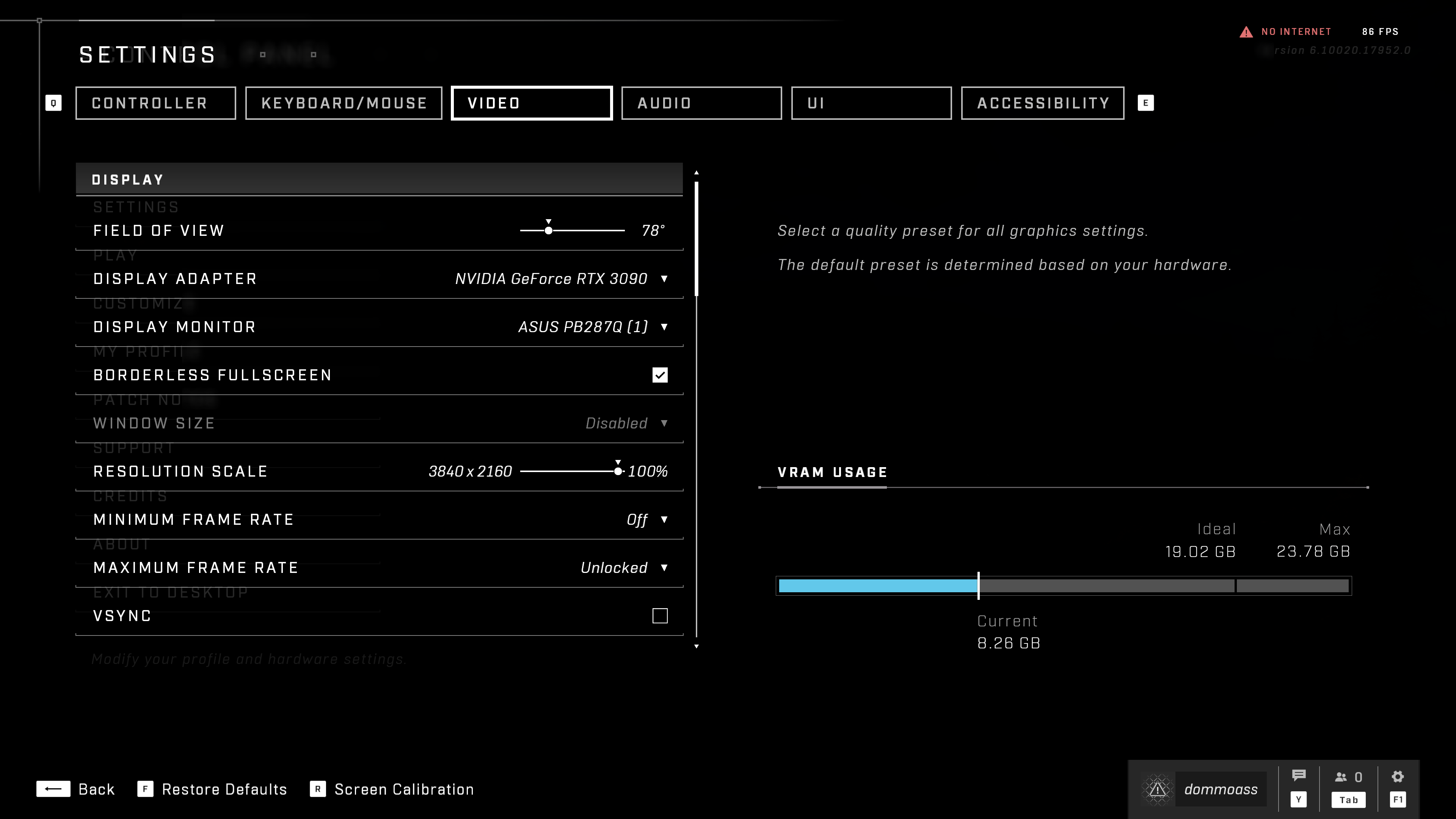The image size is (1456, 819).
Task: Click the chat bubble icon
Action: 1298,775
